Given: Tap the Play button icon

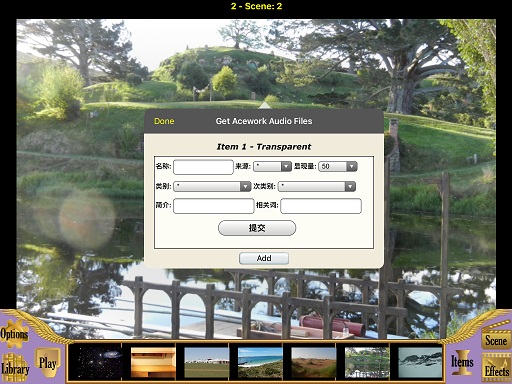Looking at the screenshot, I should 47,363.
